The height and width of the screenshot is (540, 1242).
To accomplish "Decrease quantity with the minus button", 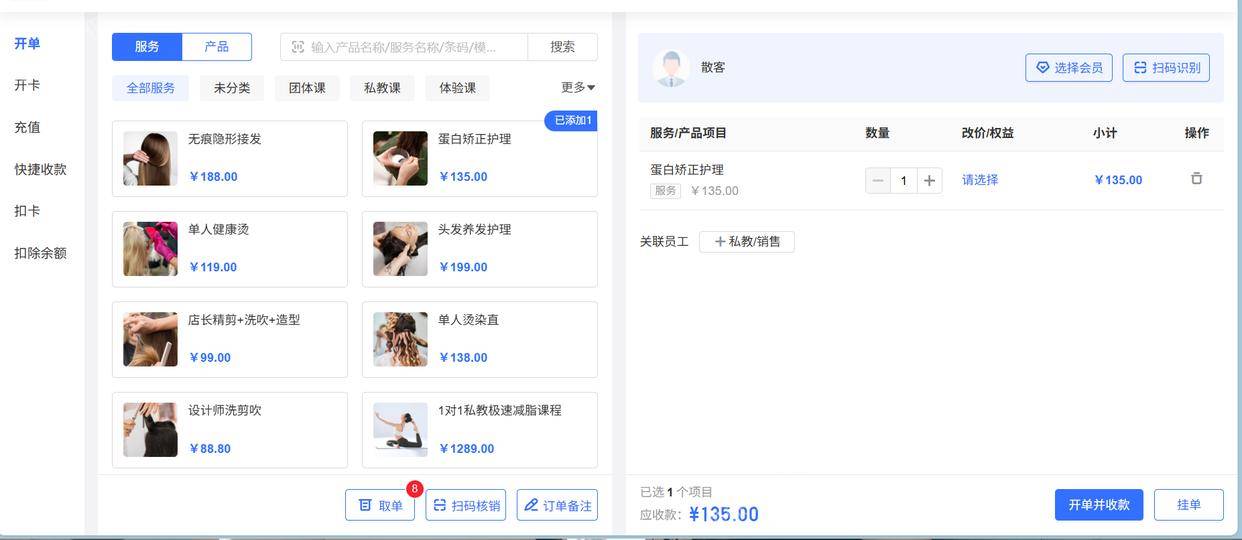I will (x=878, y=180).
